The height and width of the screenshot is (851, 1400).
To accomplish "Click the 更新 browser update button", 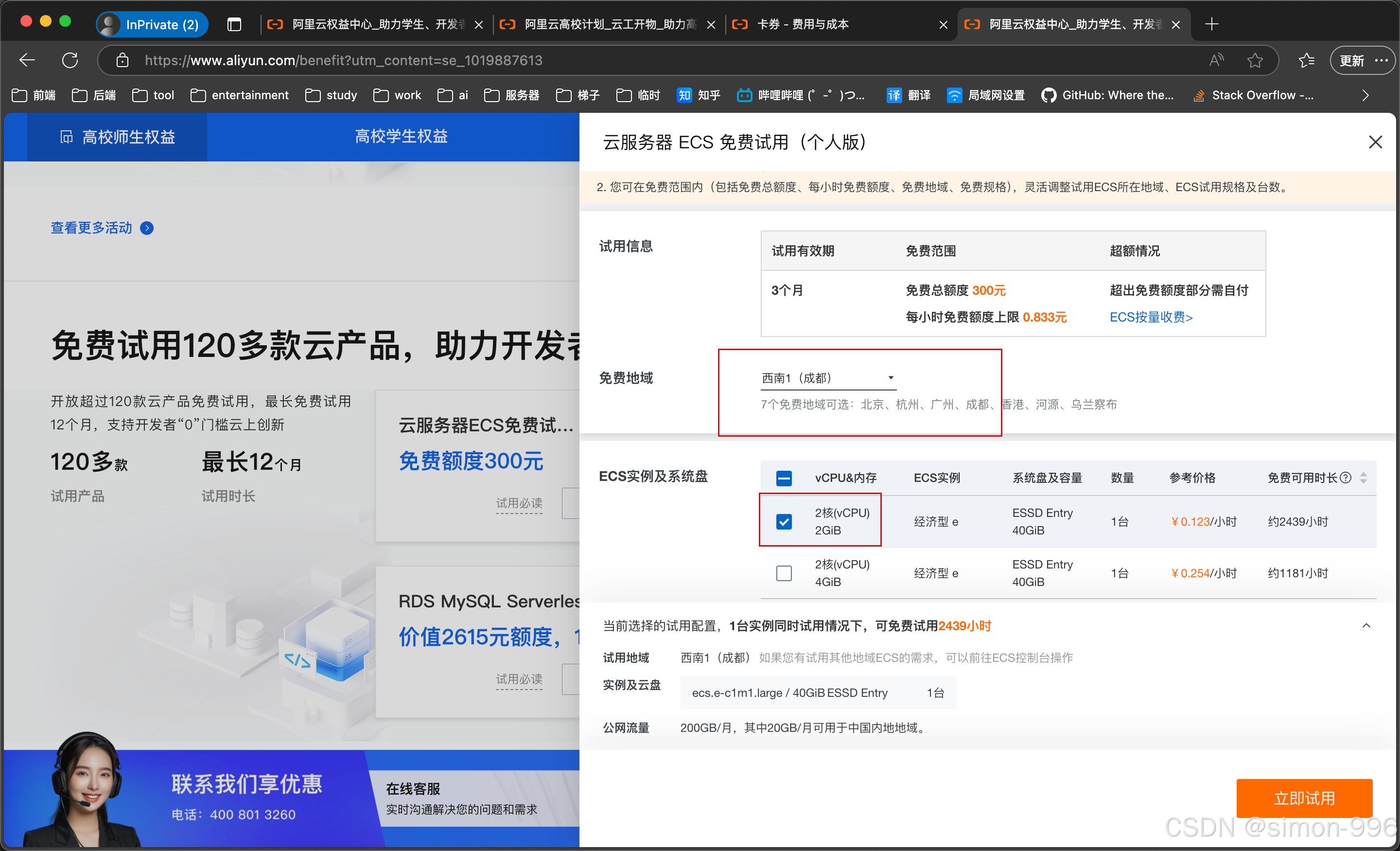I will pyautogui.click(x=1363, y=60).
